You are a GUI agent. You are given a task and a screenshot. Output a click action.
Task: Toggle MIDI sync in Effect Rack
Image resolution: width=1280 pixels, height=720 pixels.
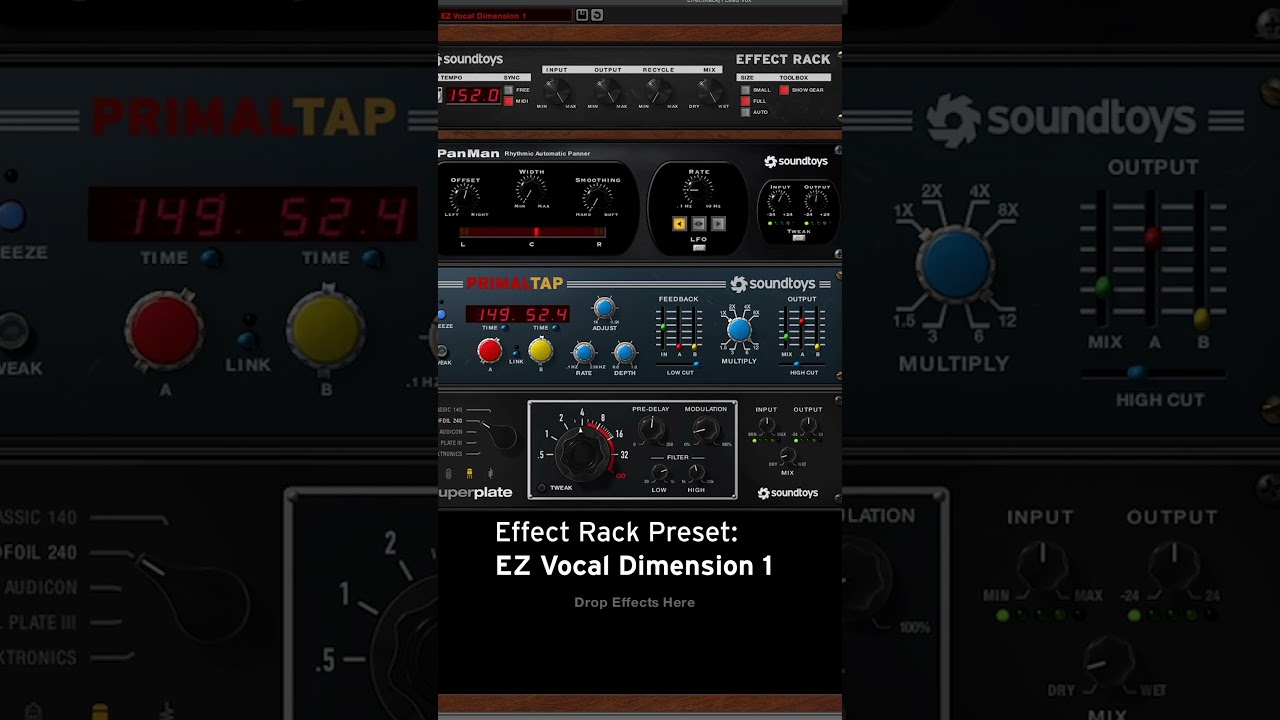click(508, 101)
